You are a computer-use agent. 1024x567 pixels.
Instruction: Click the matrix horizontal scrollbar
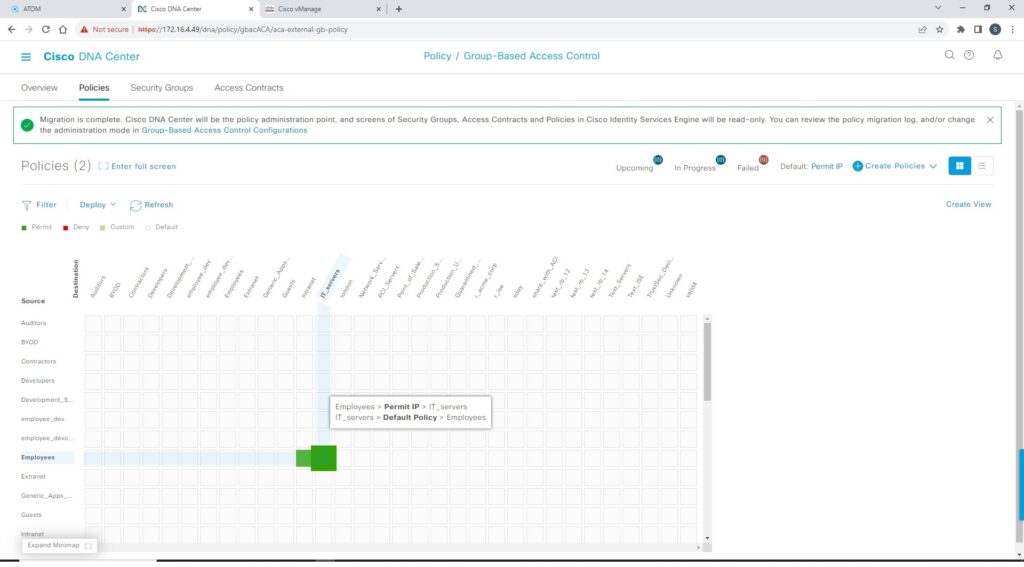click(392, 547)
